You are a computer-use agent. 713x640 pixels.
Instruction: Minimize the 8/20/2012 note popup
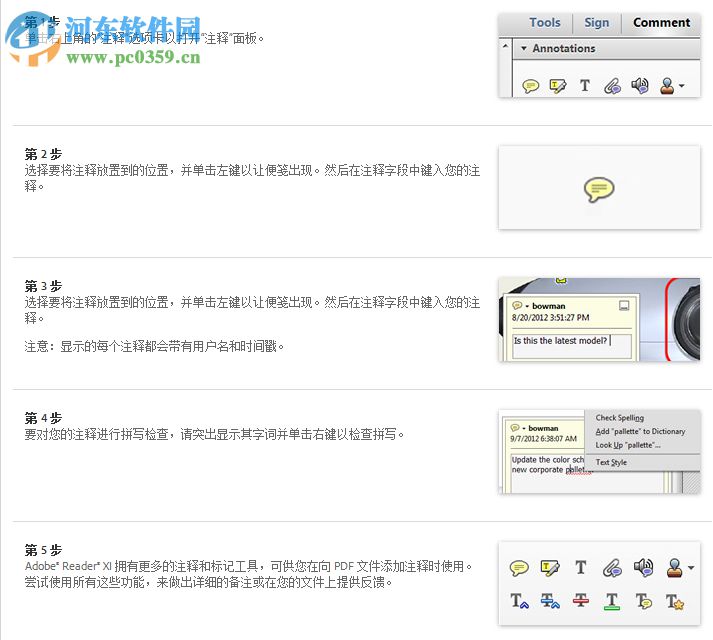[x=624, y=305]
